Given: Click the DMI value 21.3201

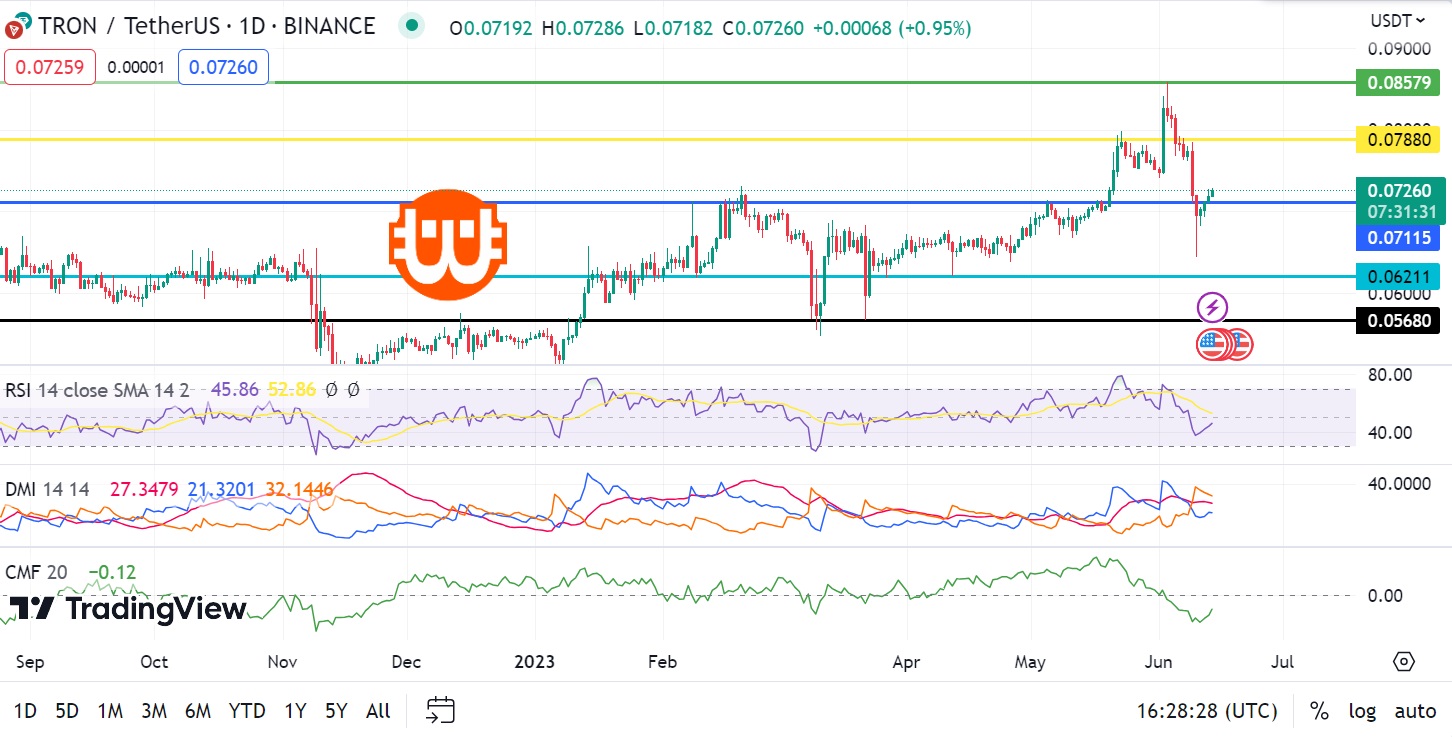Looking at the screenshot, I should pyautogui.click(x=220, y=490).
